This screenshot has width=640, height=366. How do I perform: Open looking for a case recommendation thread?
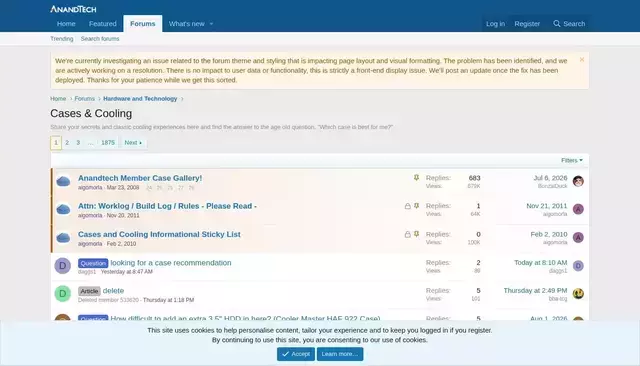[x=171, y=263]
